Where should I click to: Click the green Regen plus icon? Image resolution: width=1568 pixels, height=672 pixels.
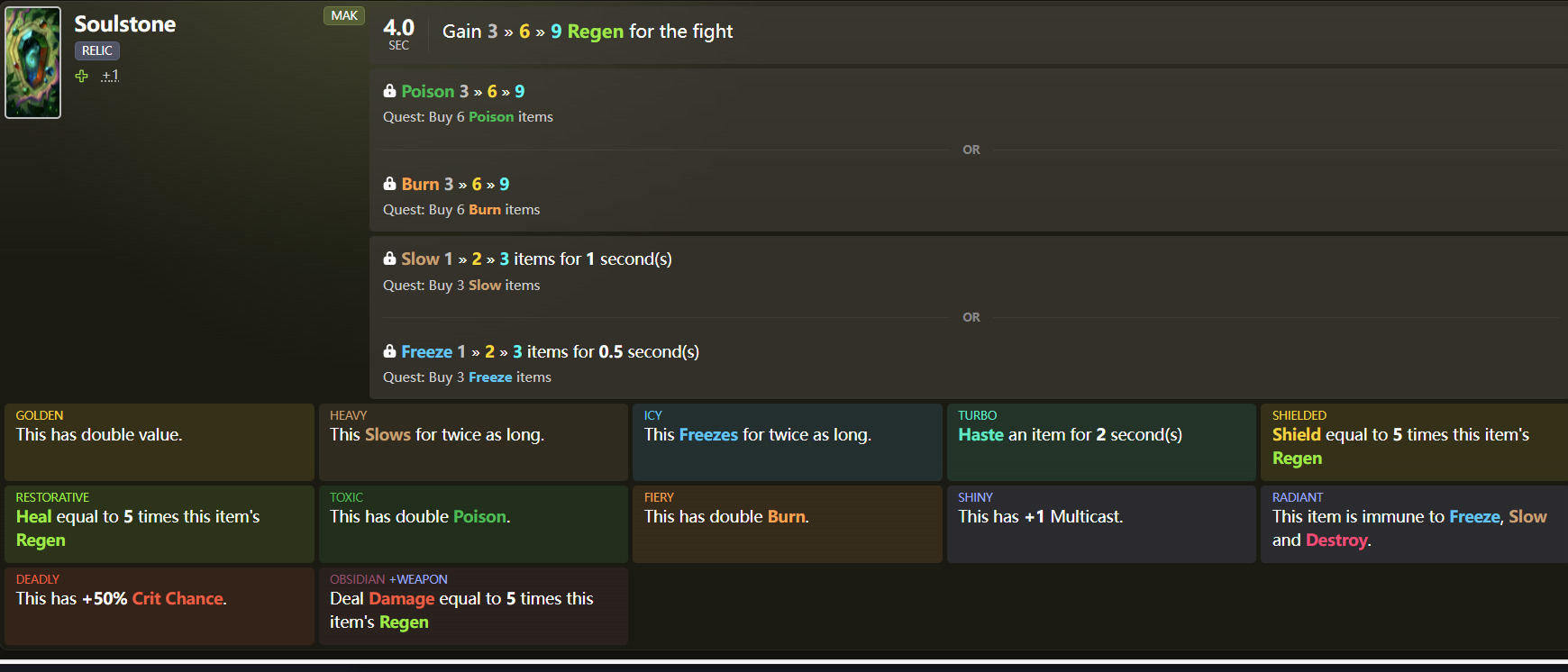click(82, 77)
